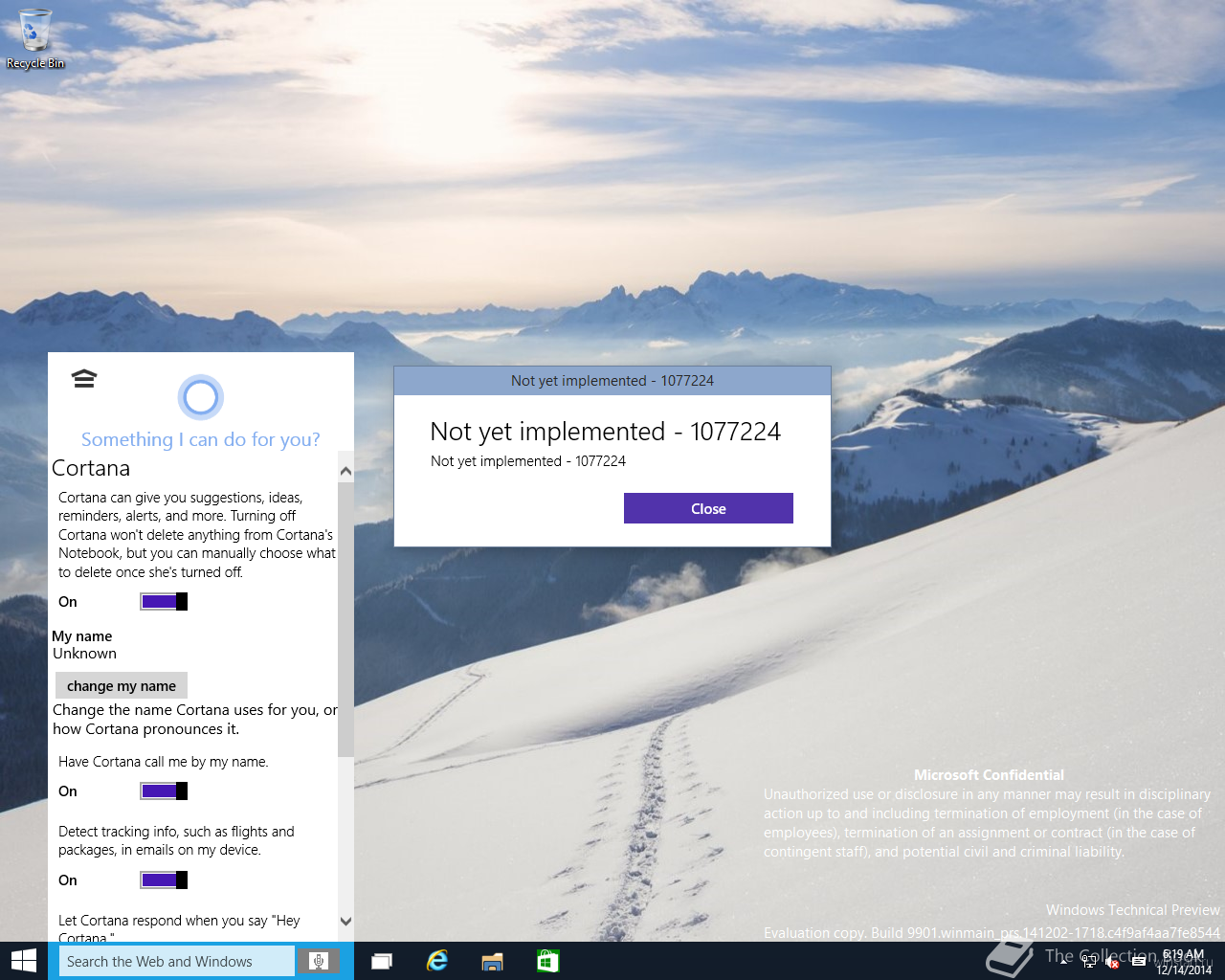Click the dialog title bar text
The height and width of the screenshot is (980, 1225).
pos(612,380)
